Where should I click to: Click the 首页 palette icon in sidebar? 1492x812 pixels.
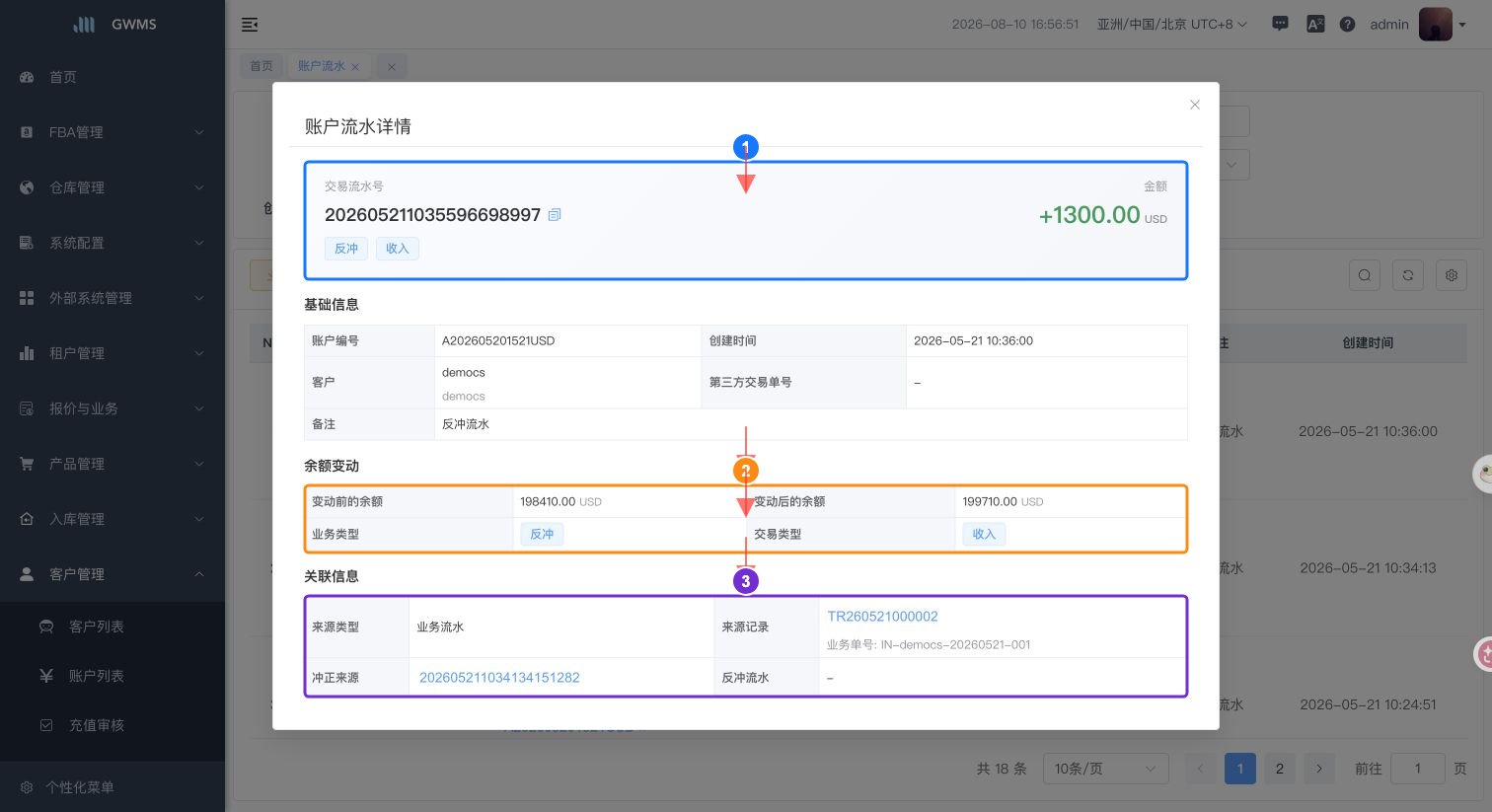pos(27,77)
